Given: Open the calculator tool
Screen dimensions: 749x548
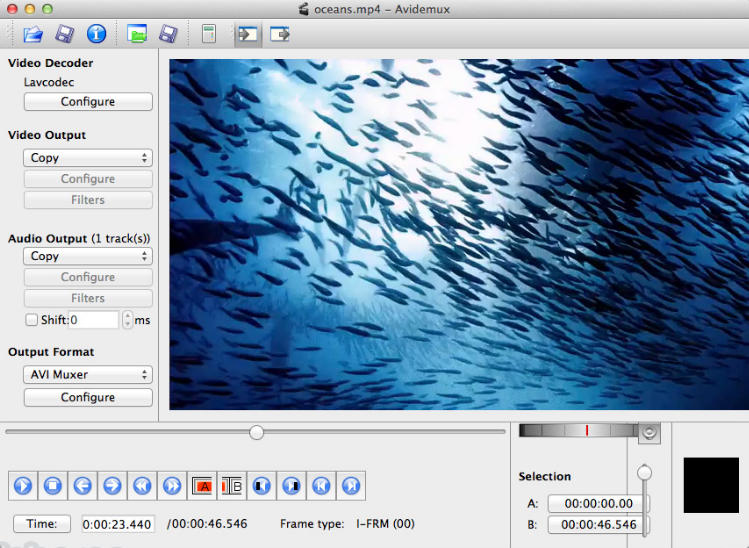Looking at the screenshot, I should click(208, 34).
